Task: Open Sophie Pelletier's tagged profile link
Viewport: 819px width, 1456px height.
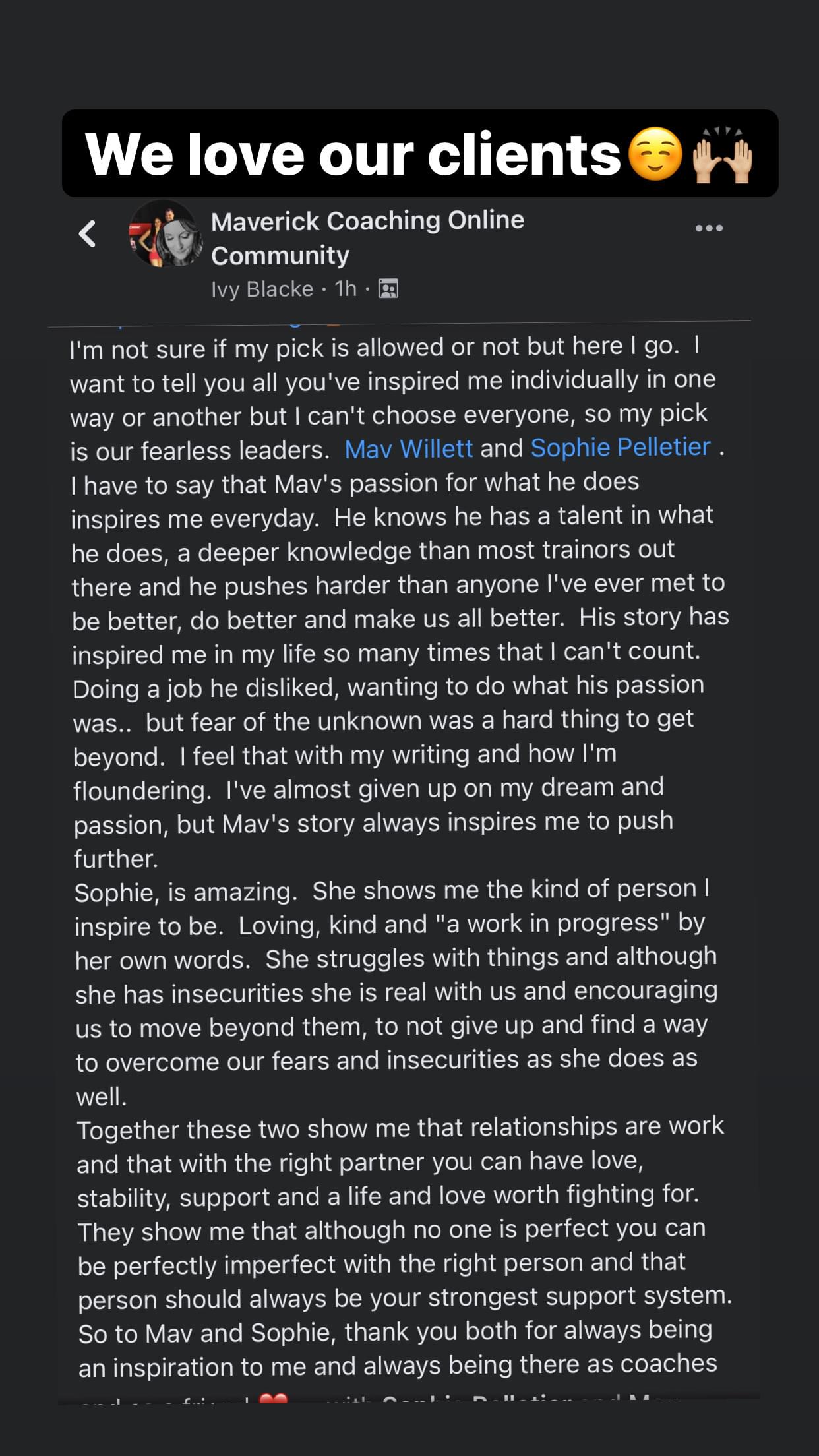Action: click(x=621, y=448)
